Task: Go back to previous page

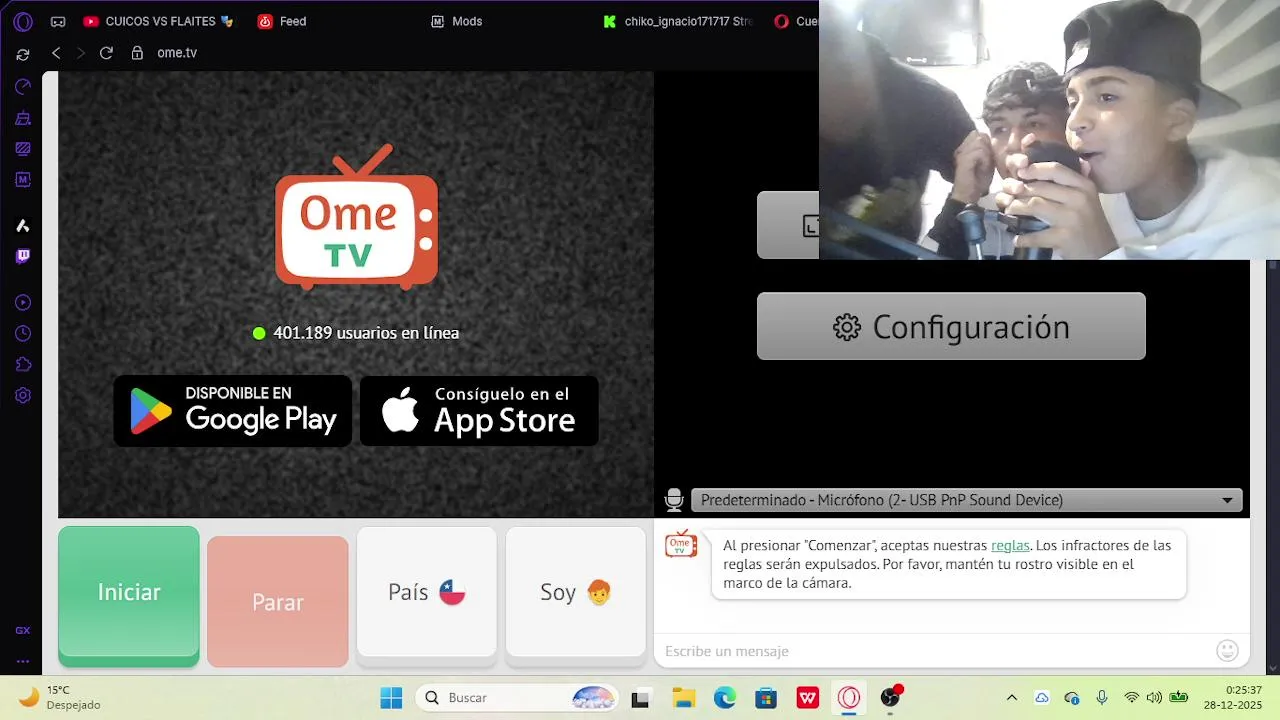Action: pyautogui.click(x=56, y=53)
